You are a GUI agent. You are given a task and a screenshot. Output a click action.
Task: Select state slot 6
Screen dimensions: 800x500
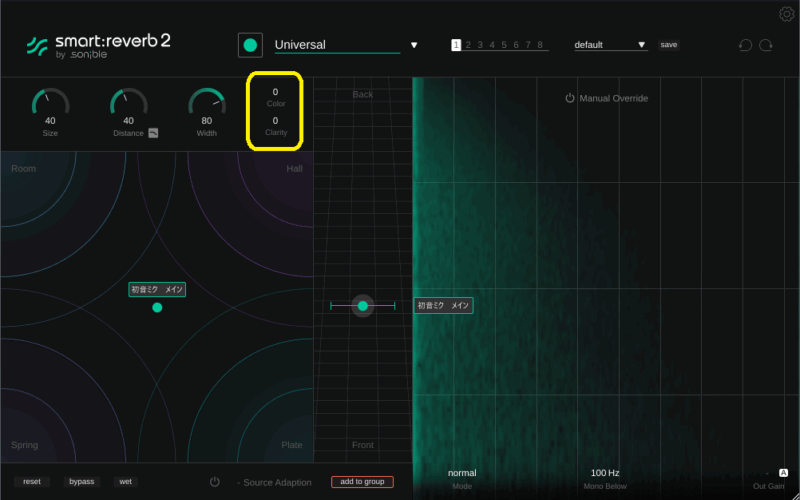click(516, 45)
